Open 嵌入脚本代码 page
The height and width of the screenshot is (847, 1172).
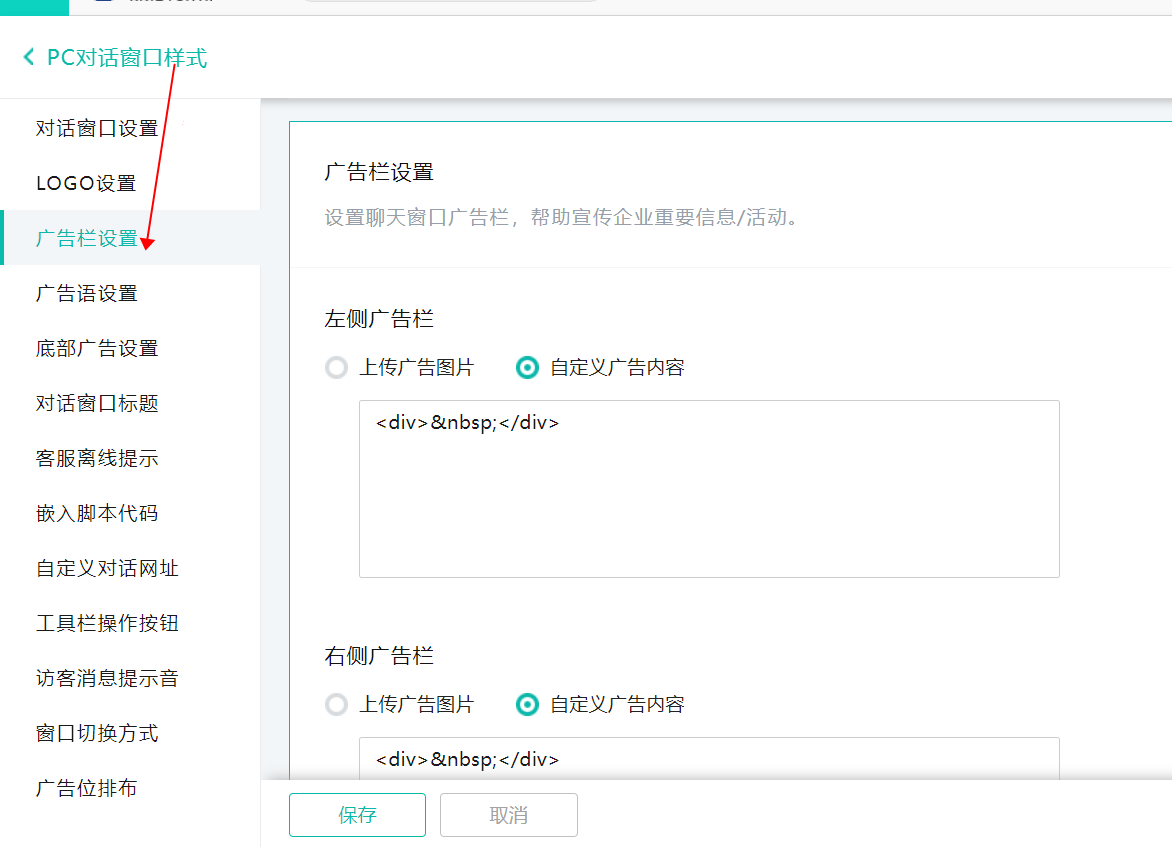tap(97, 514)
